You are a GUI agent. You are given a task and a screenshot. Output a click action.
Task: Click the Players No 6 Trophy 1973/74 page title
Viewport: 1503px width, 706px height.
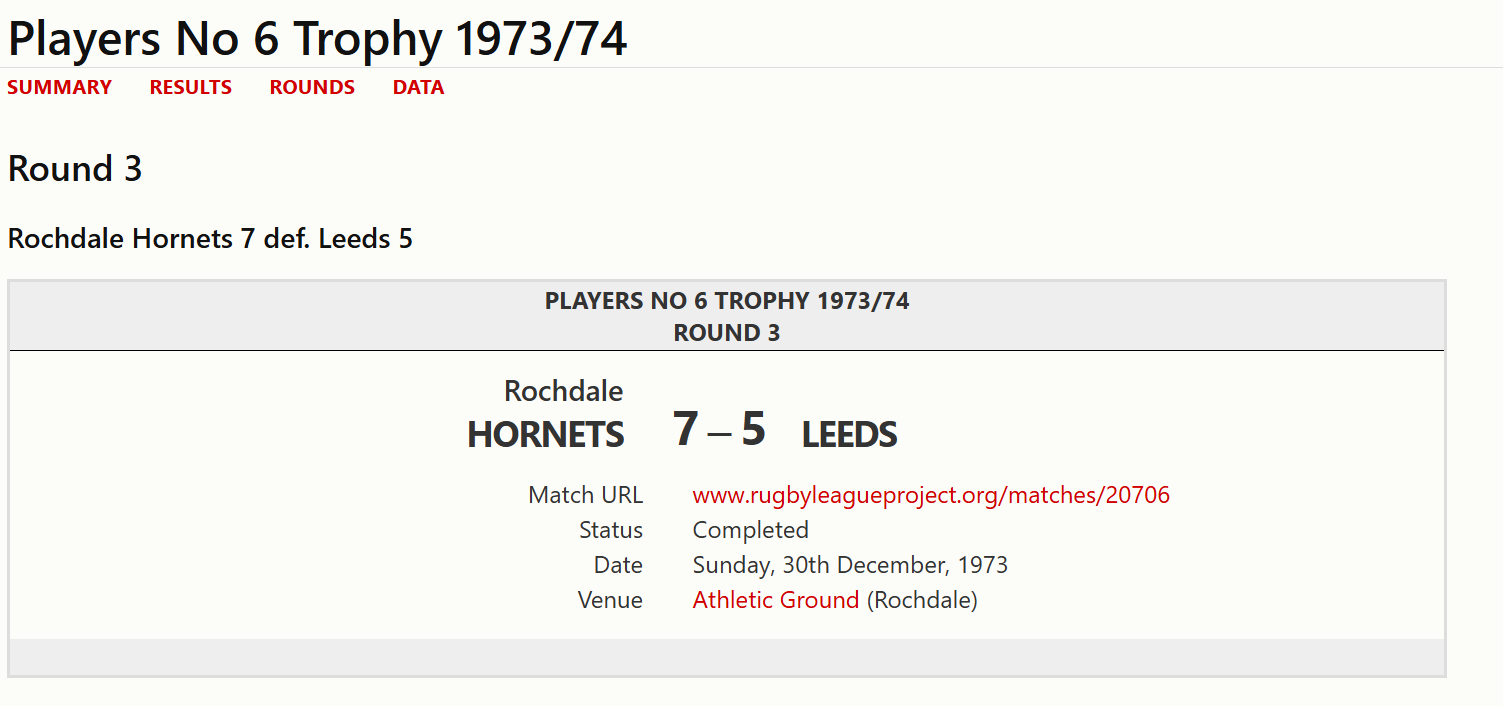(317, 39)
